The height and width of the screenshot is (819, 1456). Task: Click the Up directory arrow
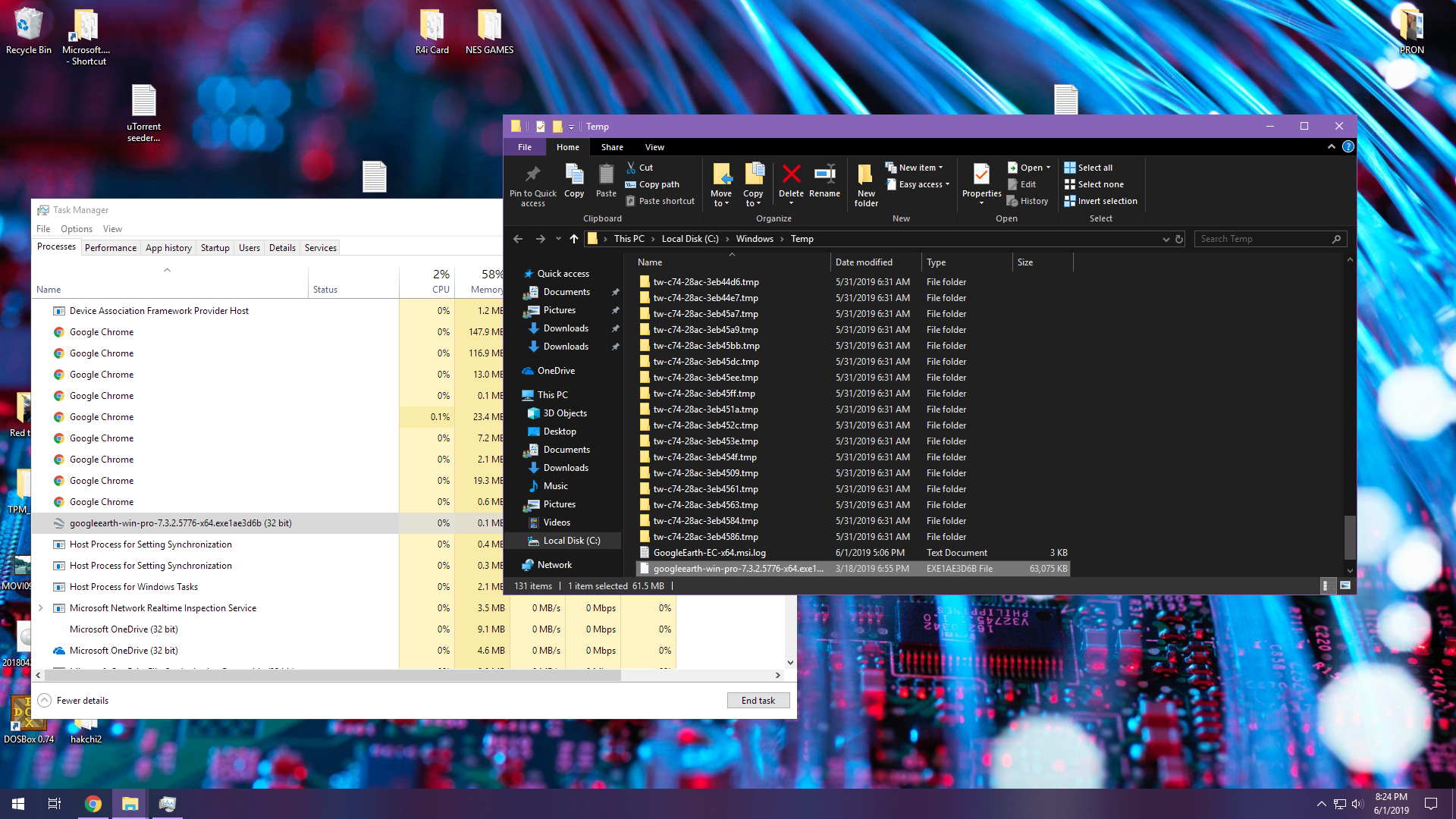point(574,239)
